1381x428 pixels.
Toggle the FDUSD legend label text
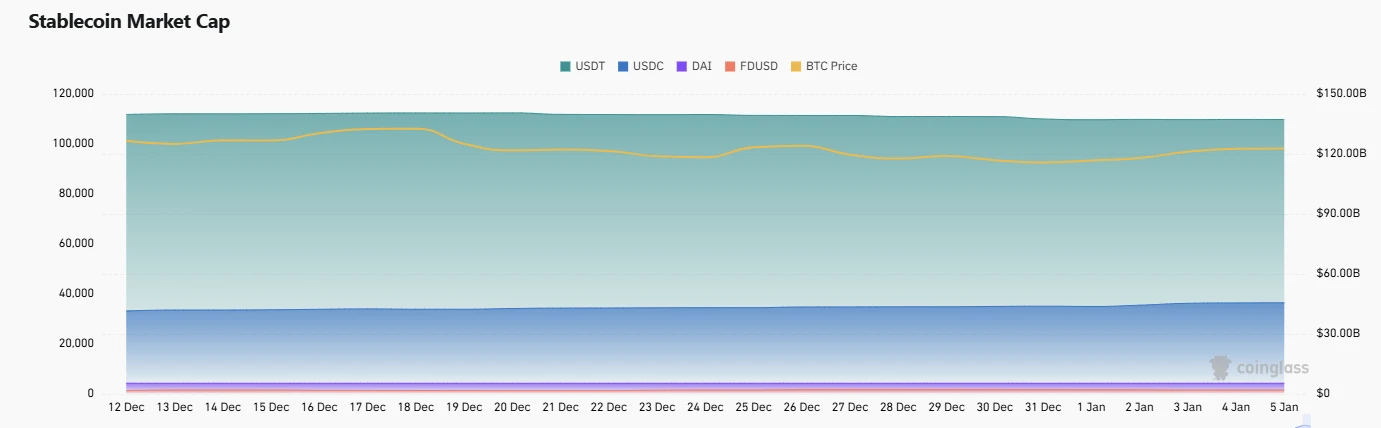(x=759, y=67)
